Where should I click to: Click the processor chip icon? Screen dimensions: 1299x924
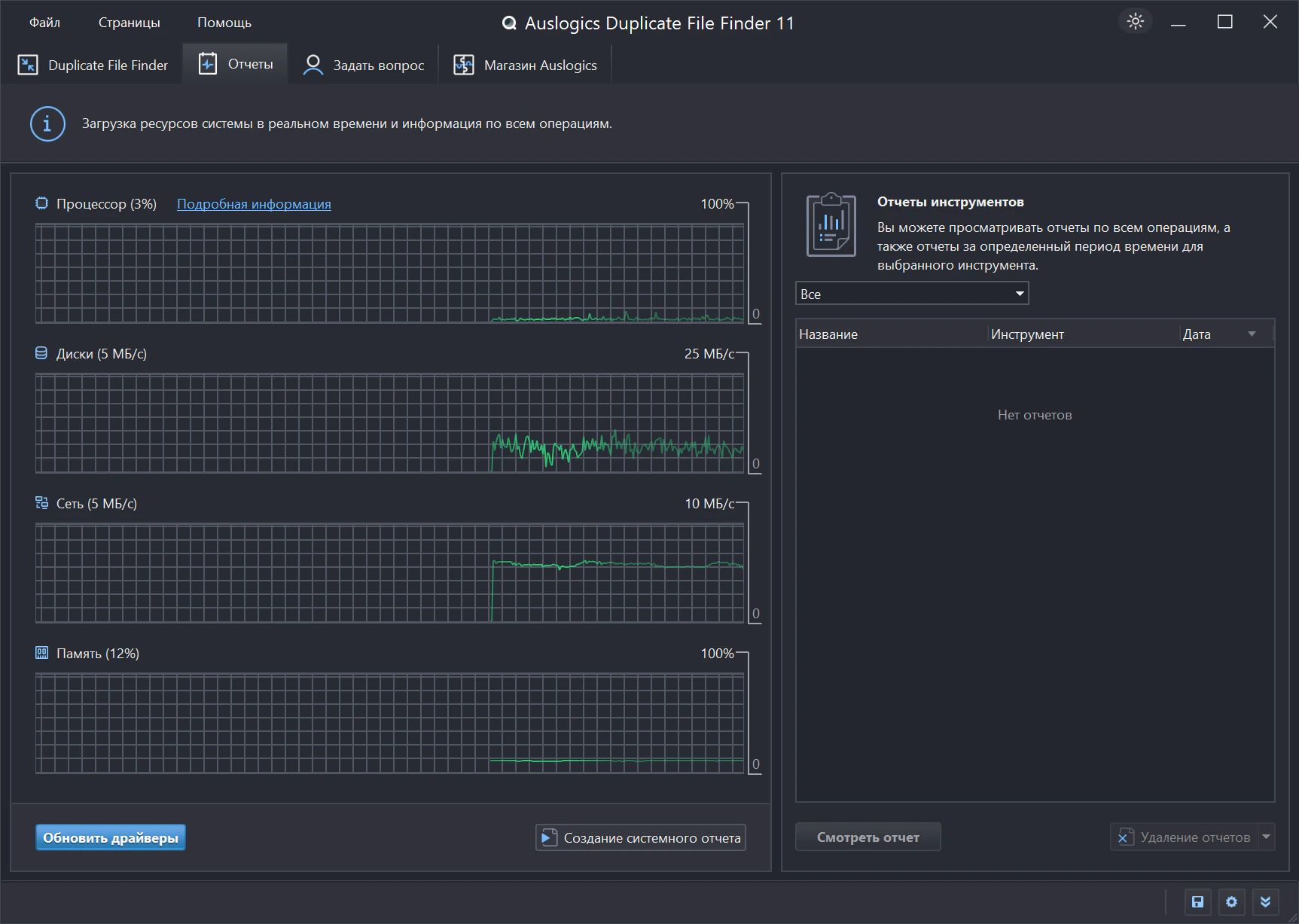[x=42, y=203]
